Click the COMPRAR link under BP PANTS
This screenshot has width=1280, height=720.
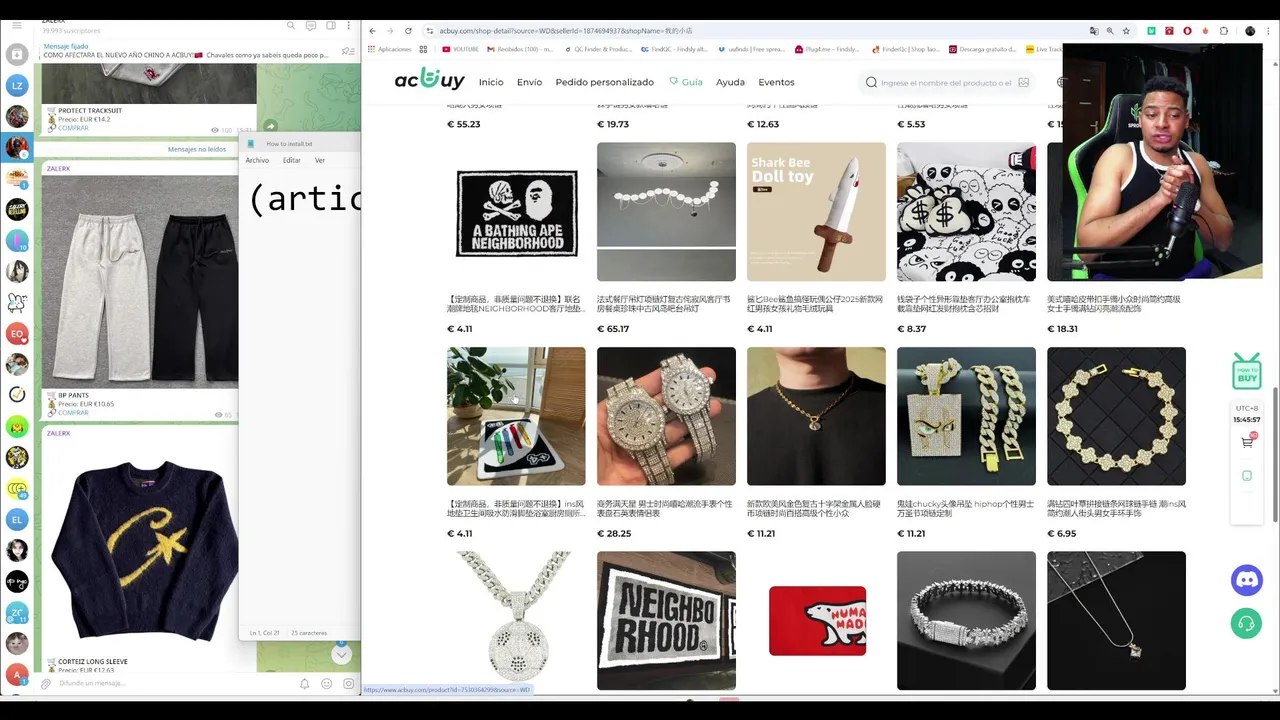[x=73, y=413]
